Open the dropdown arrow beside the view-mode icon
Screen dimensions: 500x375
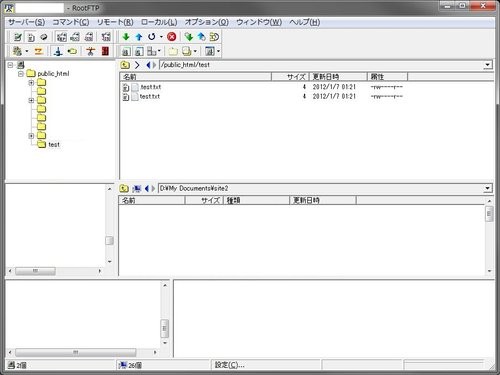click(159, 51)
